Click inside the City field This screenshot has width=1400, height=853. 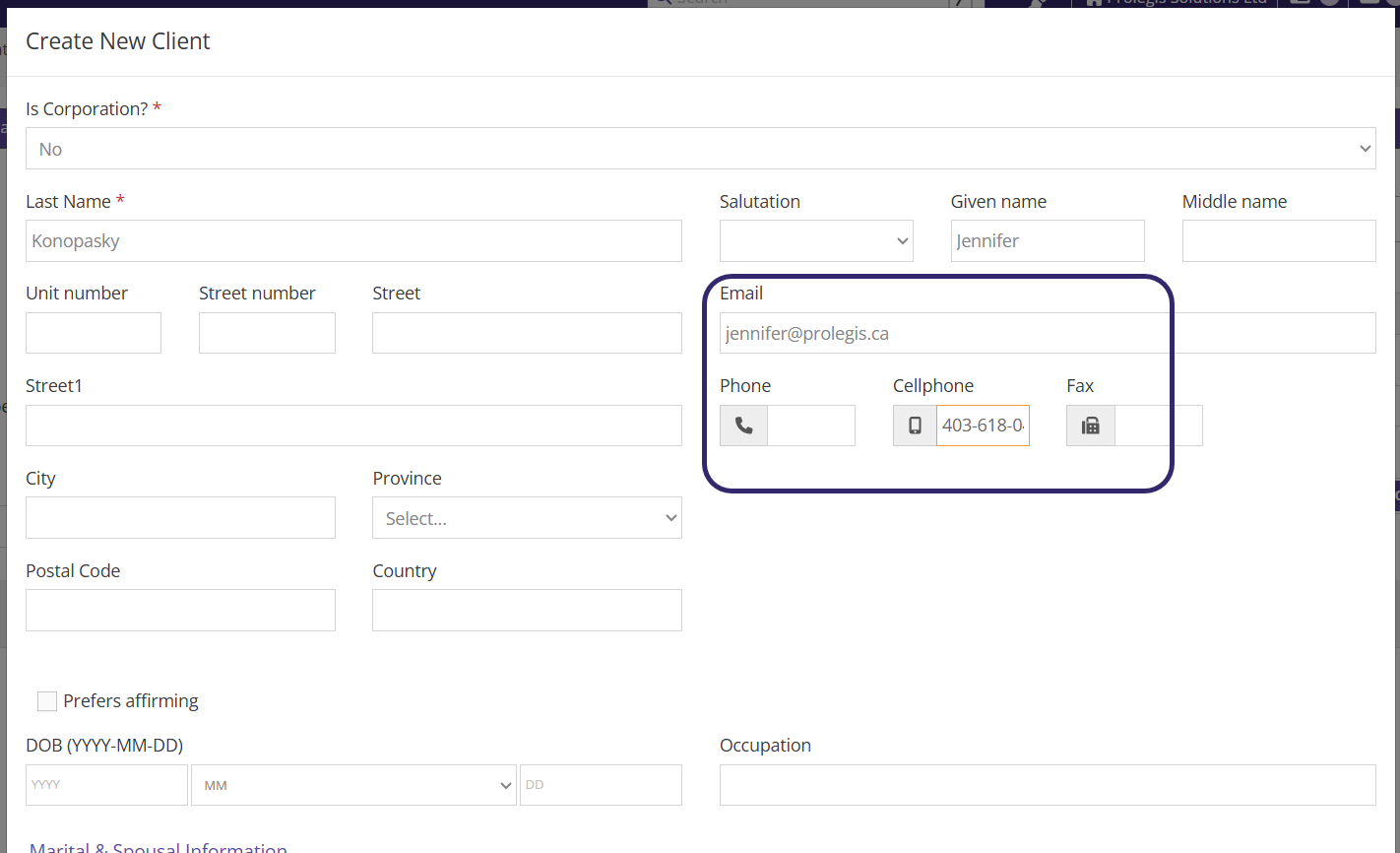point(180,518)
